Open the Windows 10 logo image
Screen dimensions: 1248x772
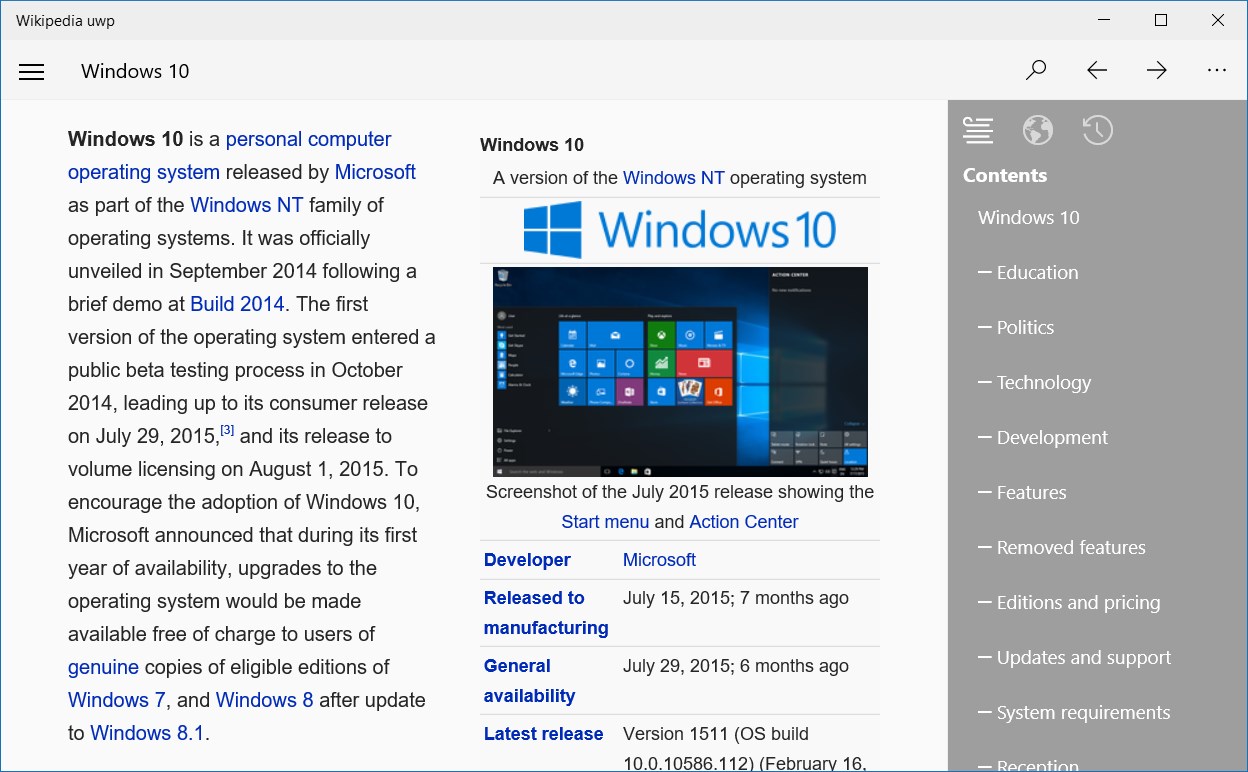point(680,230)
